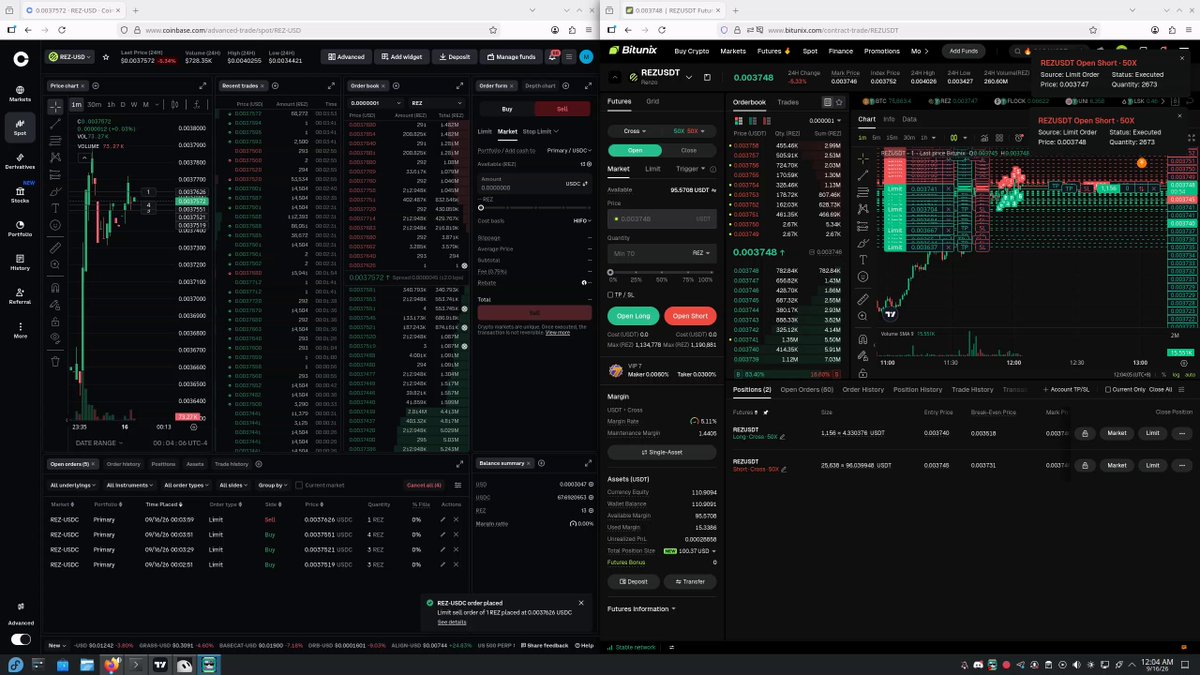
Task: Open the Trades tab beside Bitunix Orderbook
Action: 788,102
